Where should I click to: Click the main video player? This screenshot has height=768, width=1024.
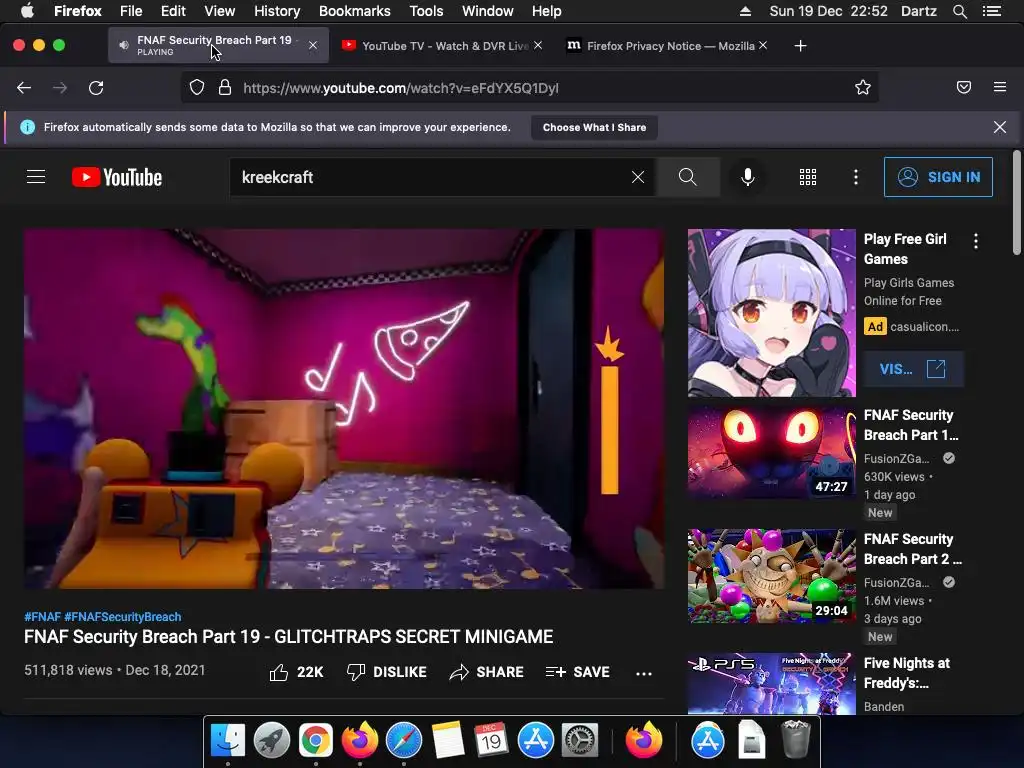coord(344,409)
